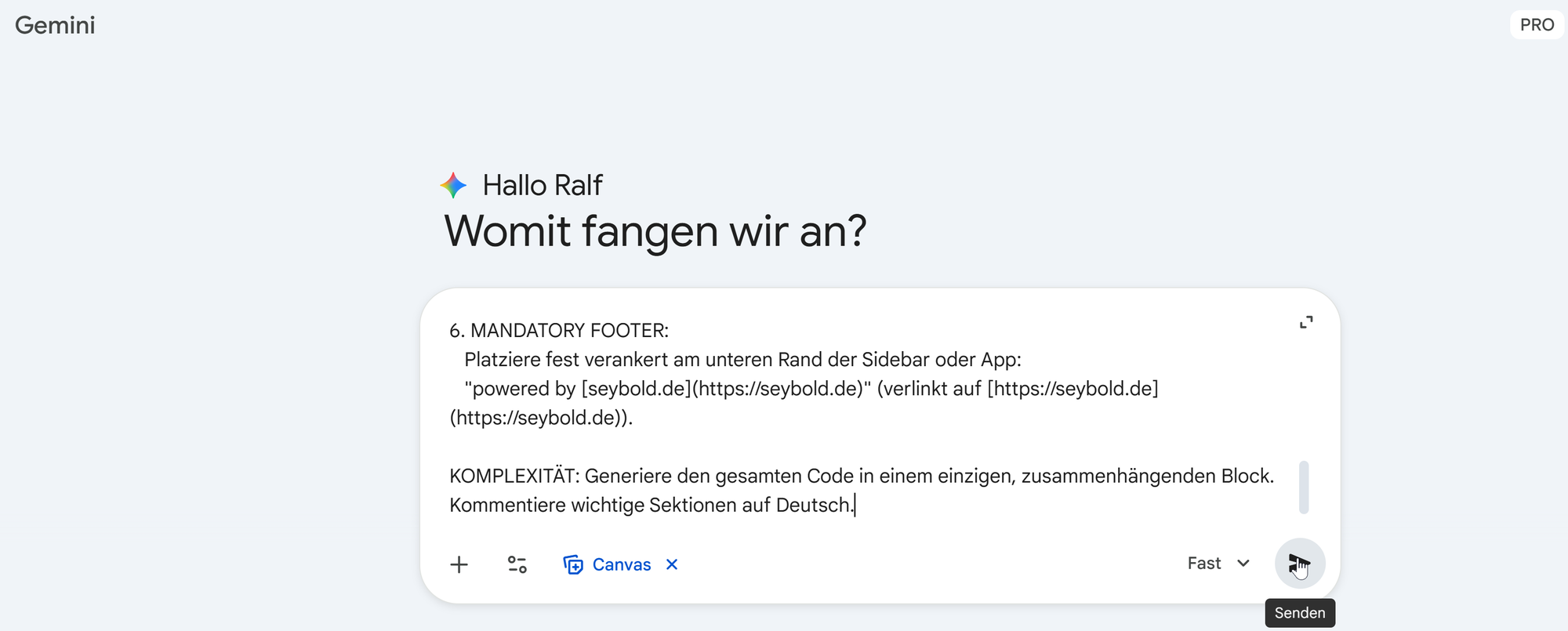Open the Fast model selector
This screenshot has height=631, width=1568.
click(x=1218, y=564)
